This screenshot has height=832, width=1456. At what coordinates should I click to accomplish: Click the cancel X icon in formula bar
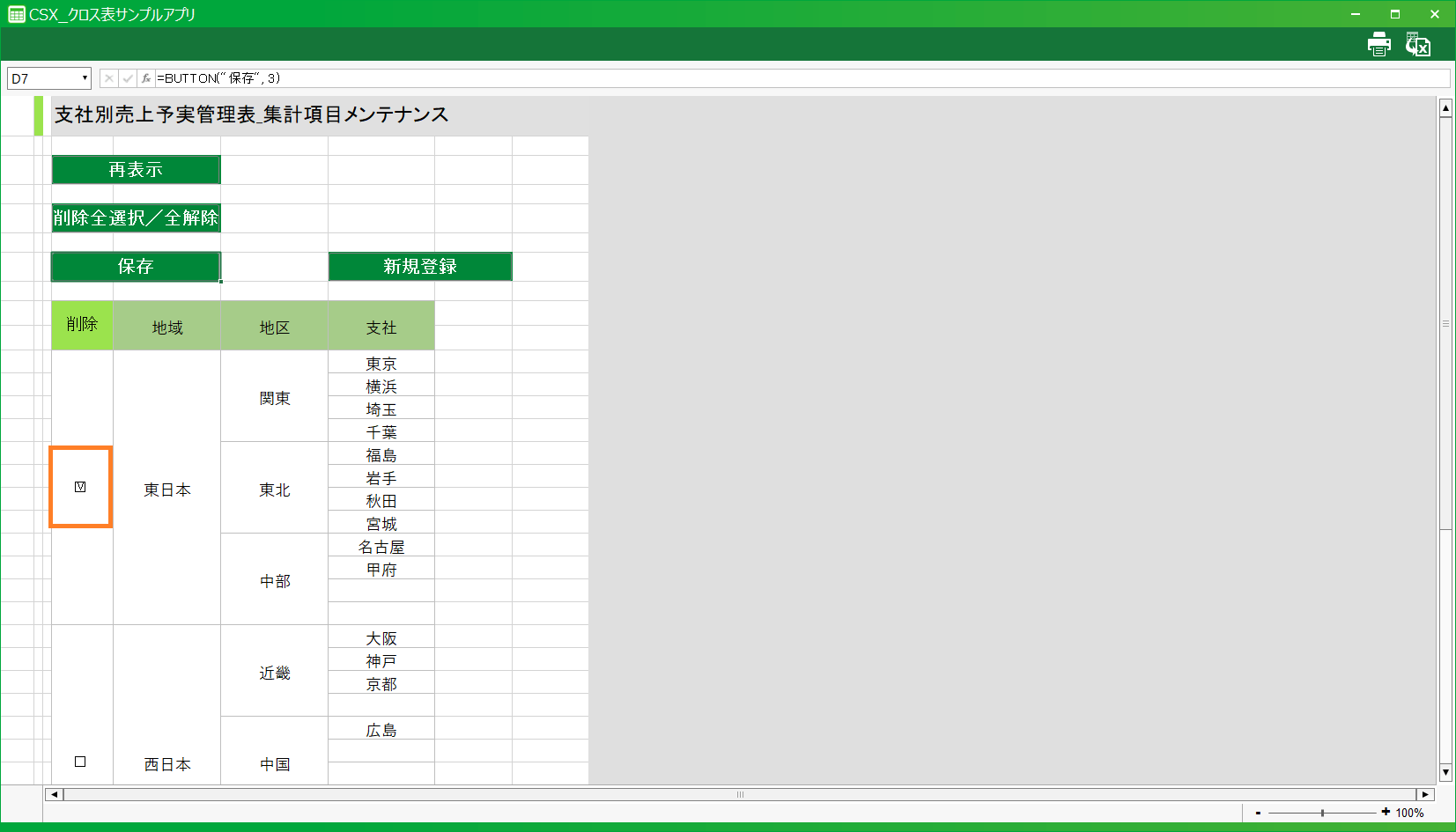click(108, 78)
